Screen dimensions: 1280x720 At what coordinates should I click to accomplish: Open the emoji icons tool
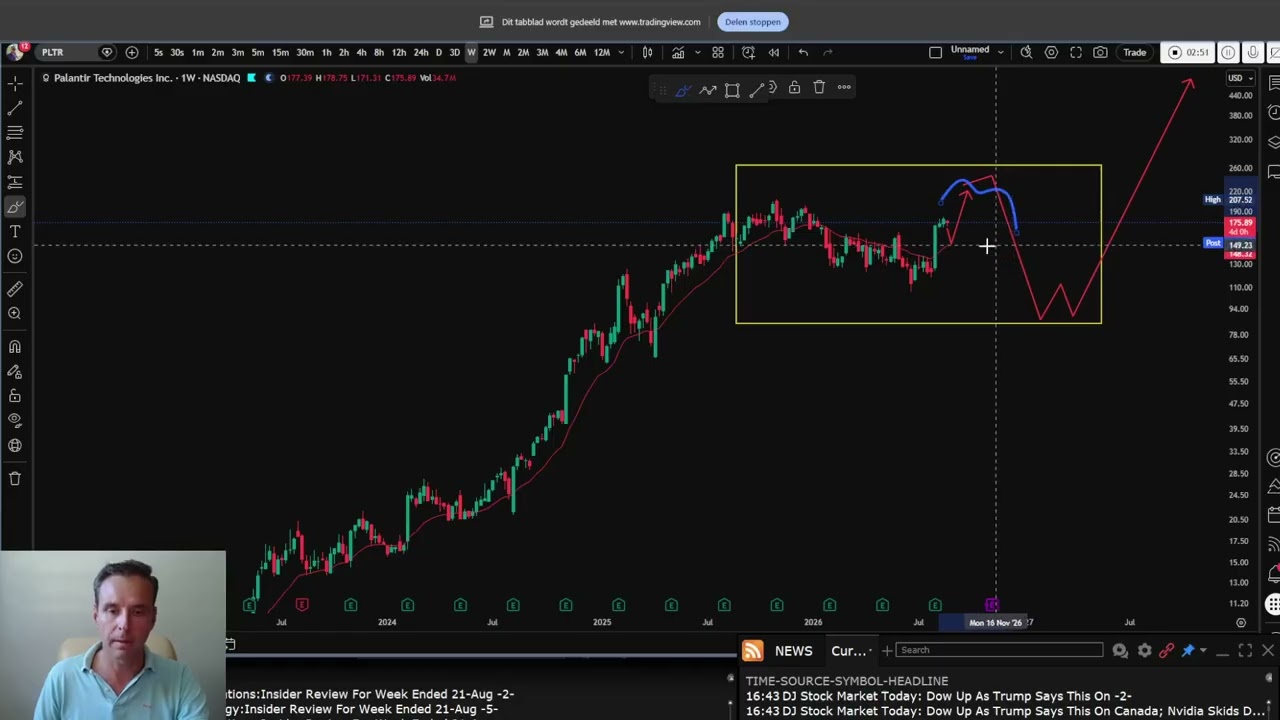click(x=15, y=257)
